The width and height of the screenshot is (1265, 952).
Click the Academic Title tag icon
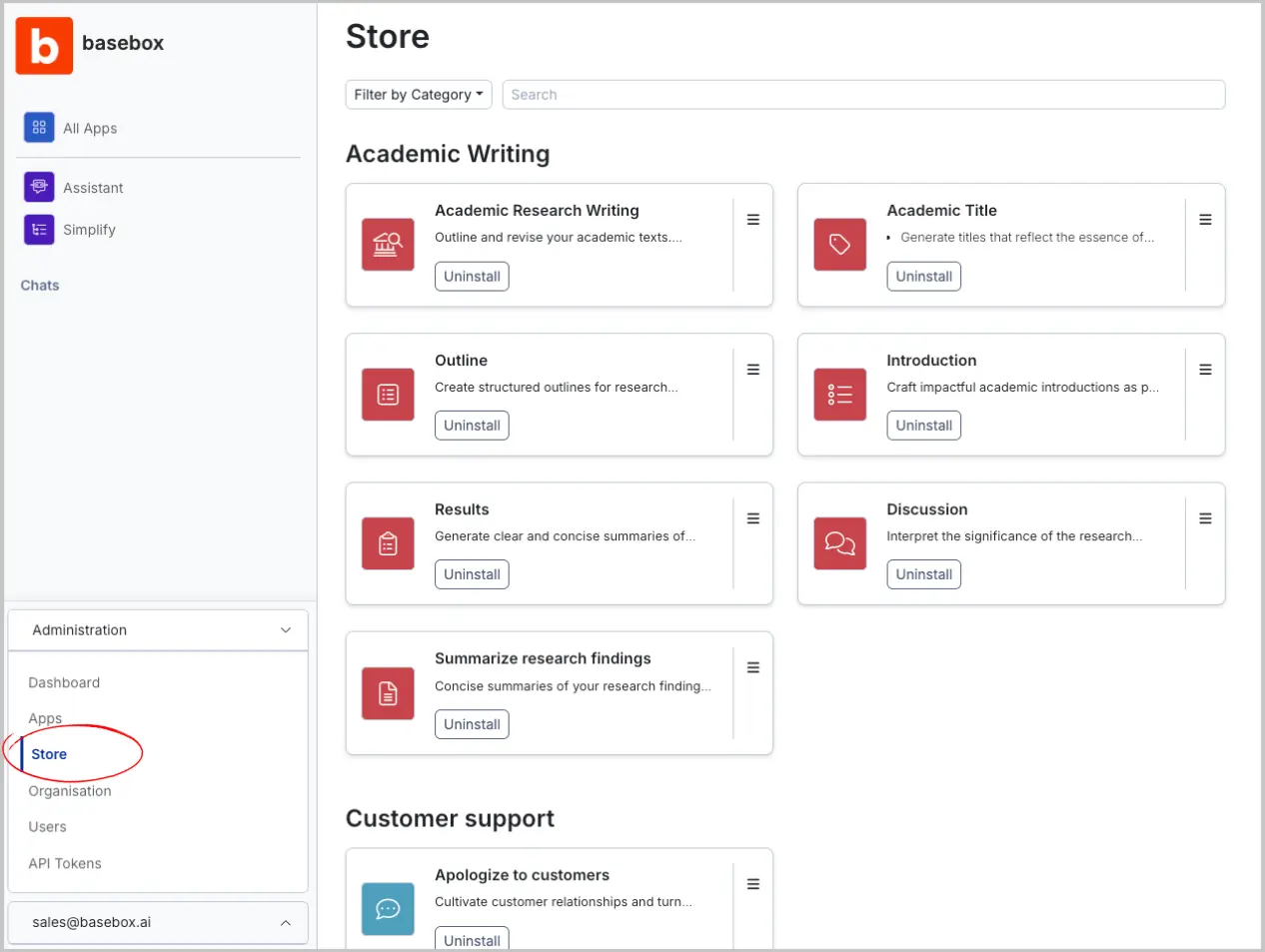click(839, 245)
